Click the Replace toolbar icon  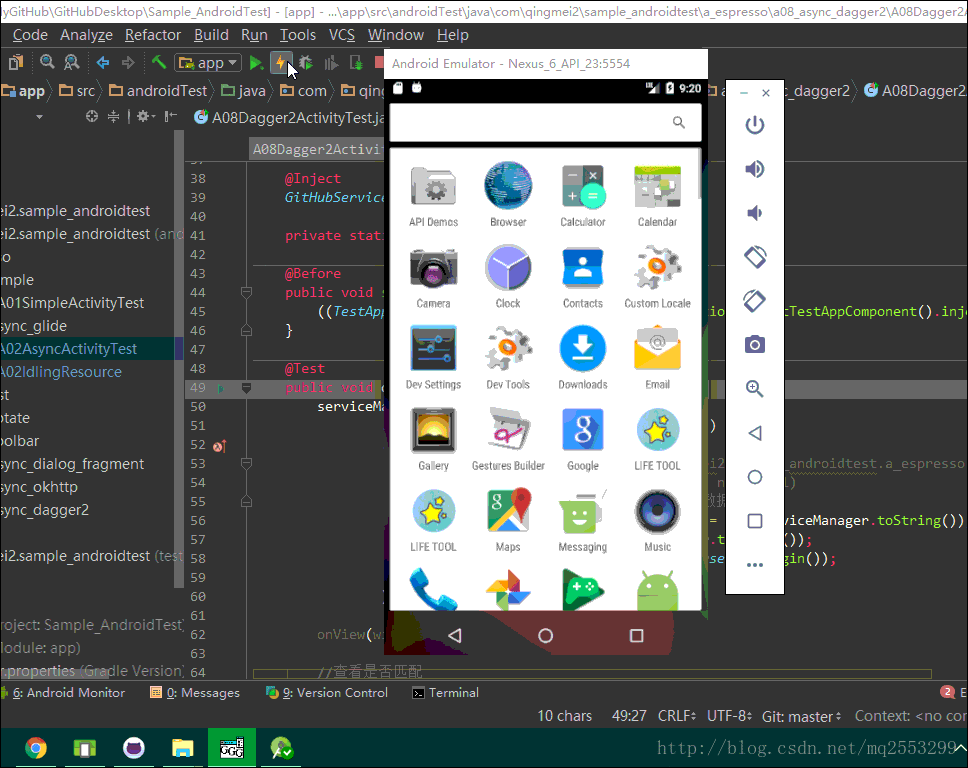pos(72,62)
